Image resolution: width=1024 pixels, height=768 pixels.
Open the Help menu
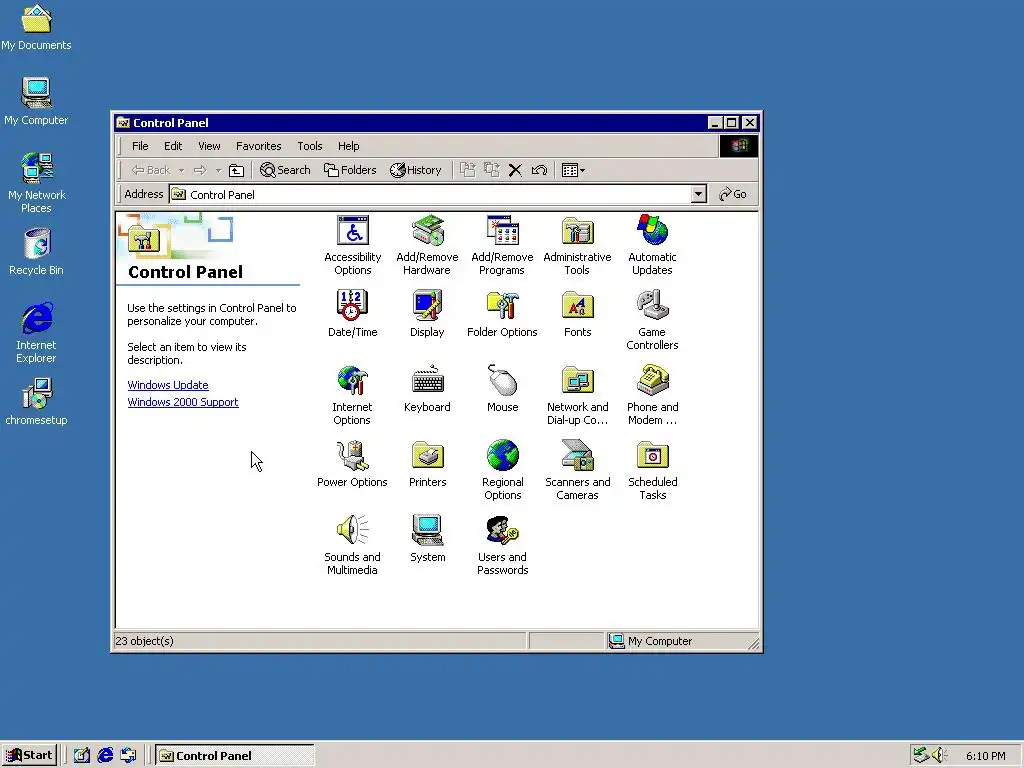pyautogui.click(x=348, y=146)
